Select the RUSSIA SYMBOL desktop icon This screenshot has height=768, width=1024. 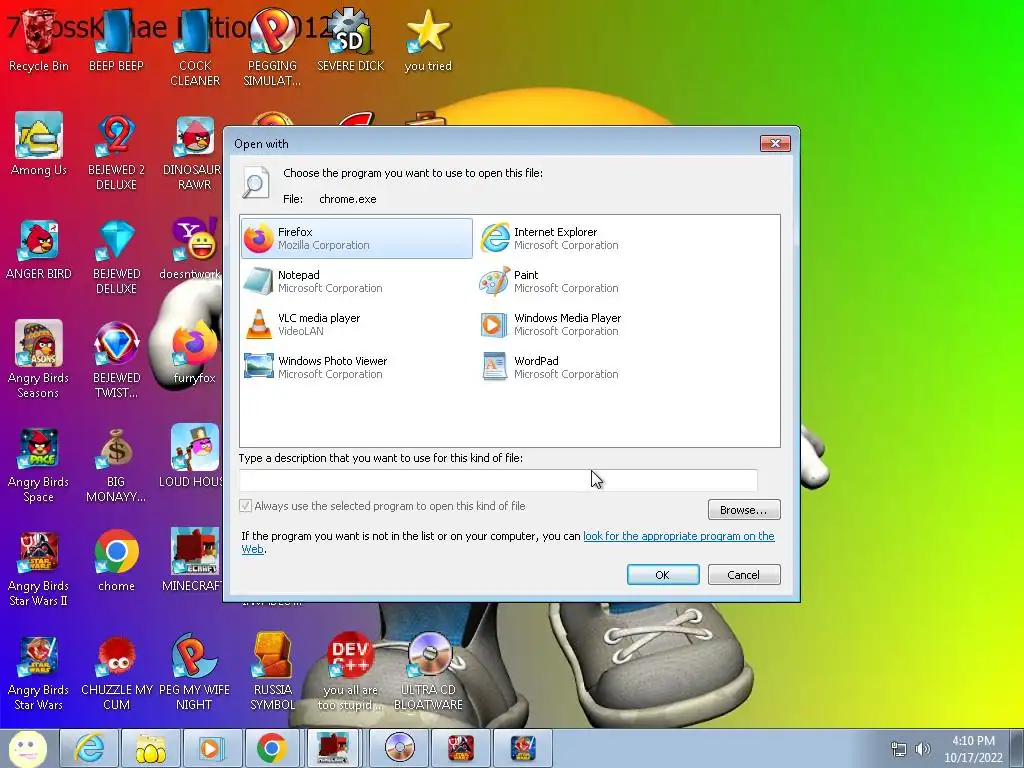272,671
